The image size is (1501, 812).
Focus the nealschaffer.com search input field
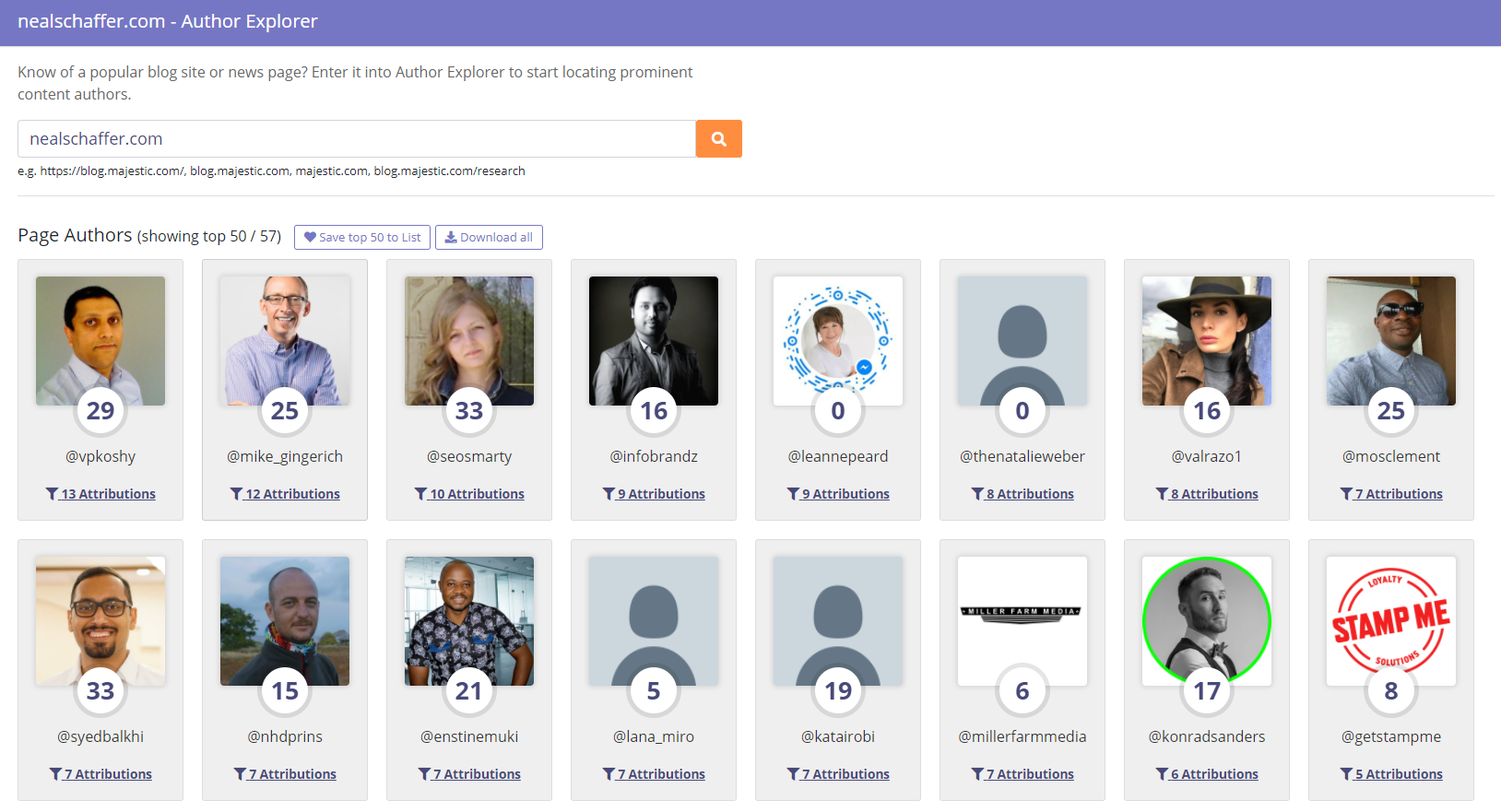(357, 138)
